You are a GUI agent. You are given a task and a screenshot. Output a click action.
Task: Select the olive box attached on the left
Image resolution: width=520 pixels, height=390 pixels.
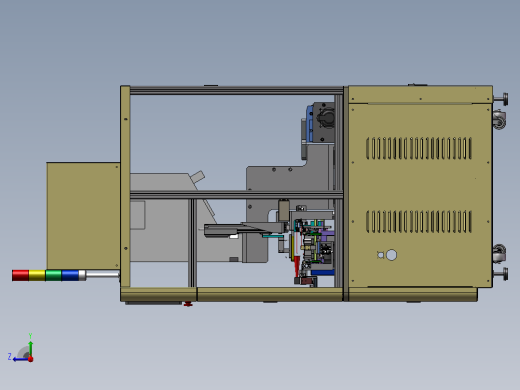[x=83, y=216]
